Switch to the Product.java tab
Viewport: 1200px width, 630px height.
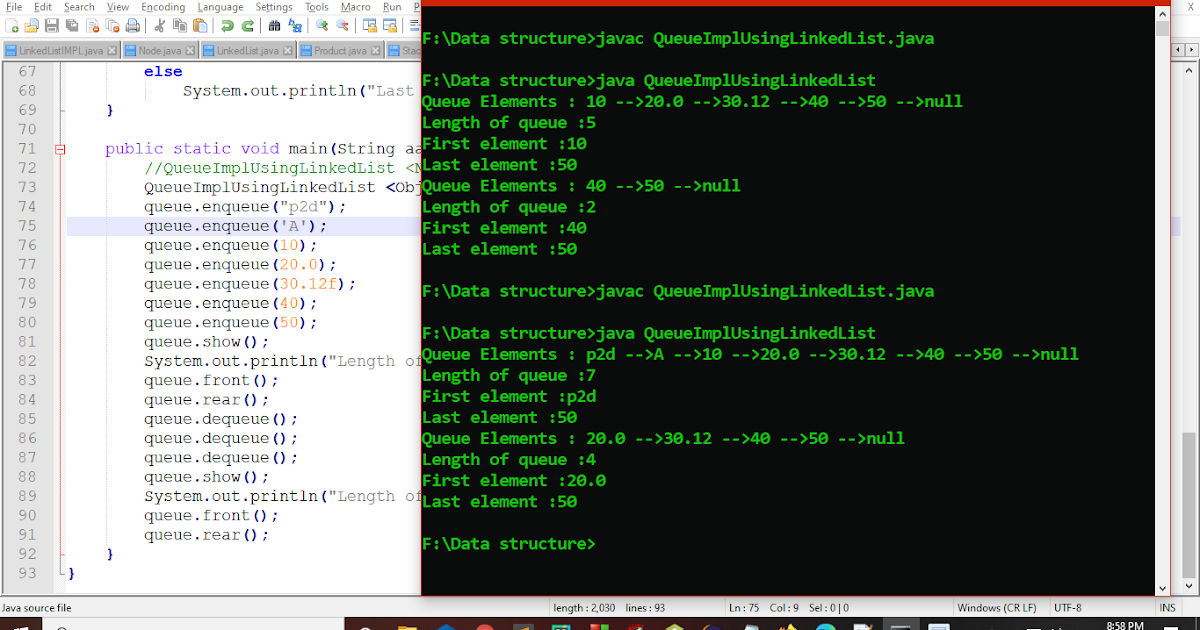(339, 49)
